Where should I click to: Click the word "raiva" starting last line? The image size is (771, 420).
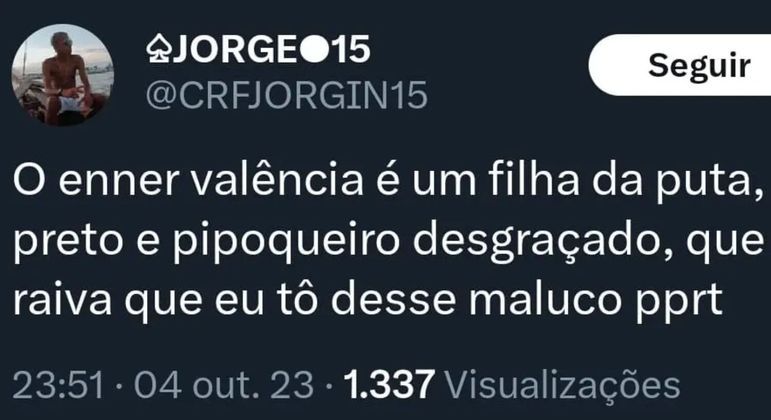click(x=62, y=300)
